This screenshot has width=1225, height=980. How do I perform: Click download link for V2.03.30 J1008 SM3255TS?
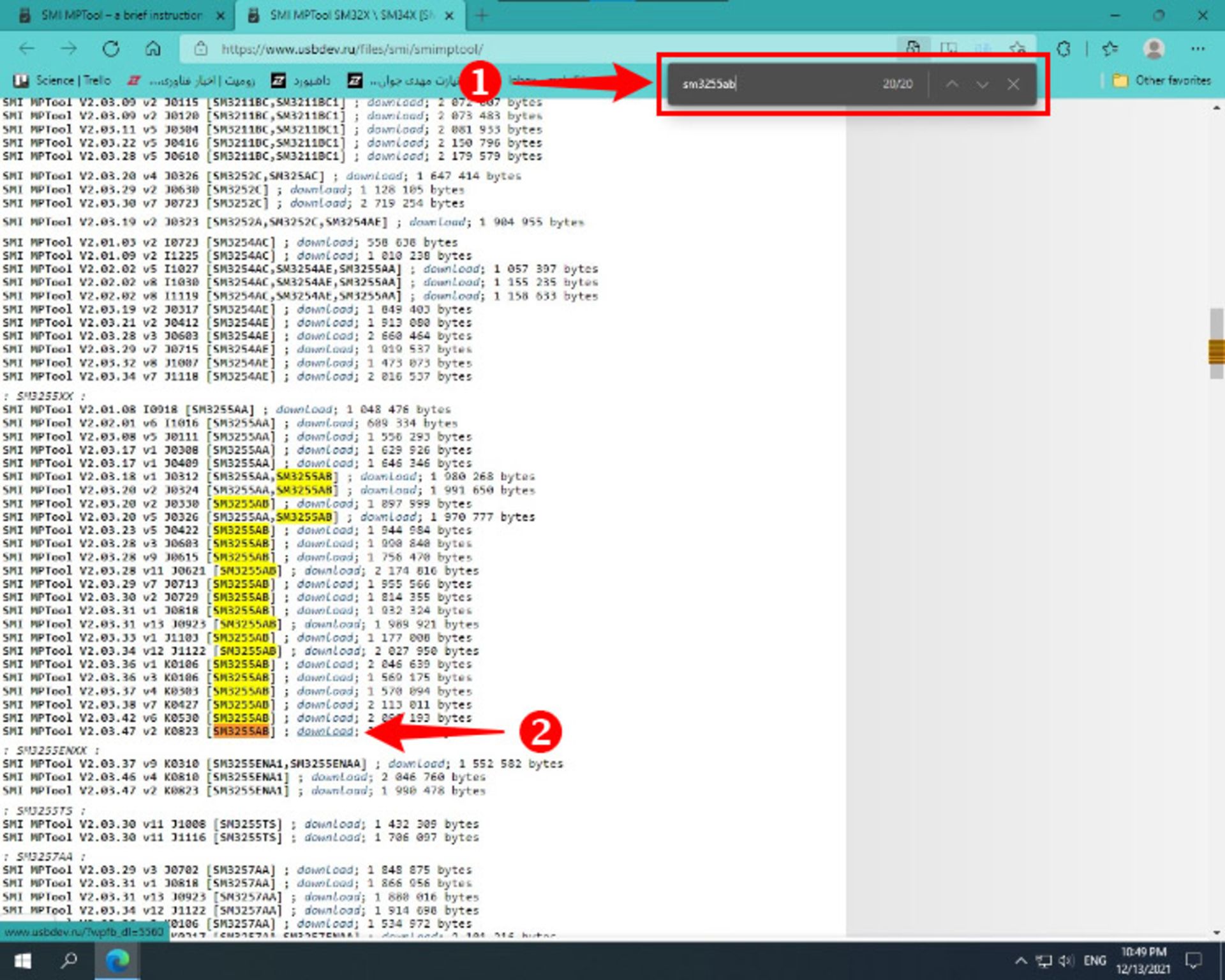[332, 824]
